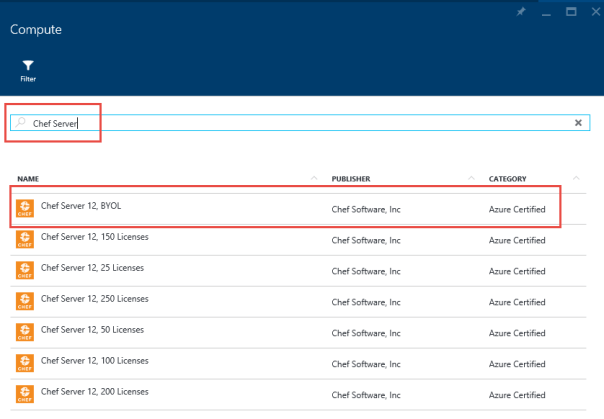This screenshot has width=604, height=419.
Task: Click the search magnifier icon
Action: (21, 123)
